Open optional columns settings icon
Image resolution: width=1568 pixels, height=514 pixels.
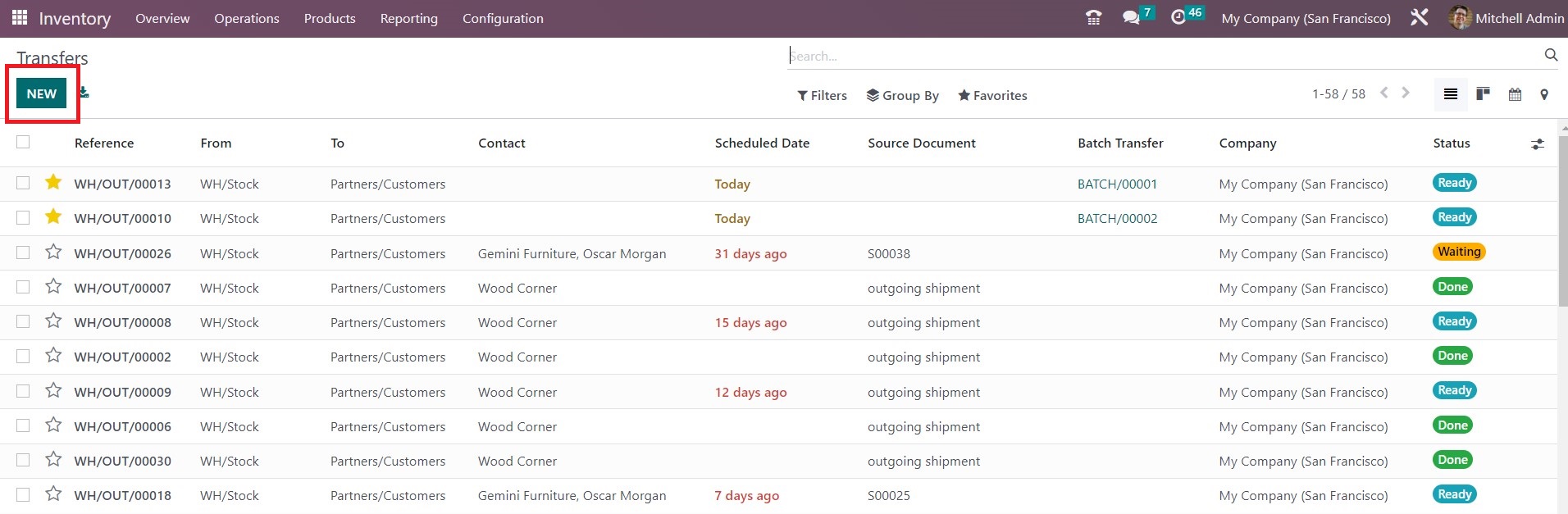point(1538,143)
